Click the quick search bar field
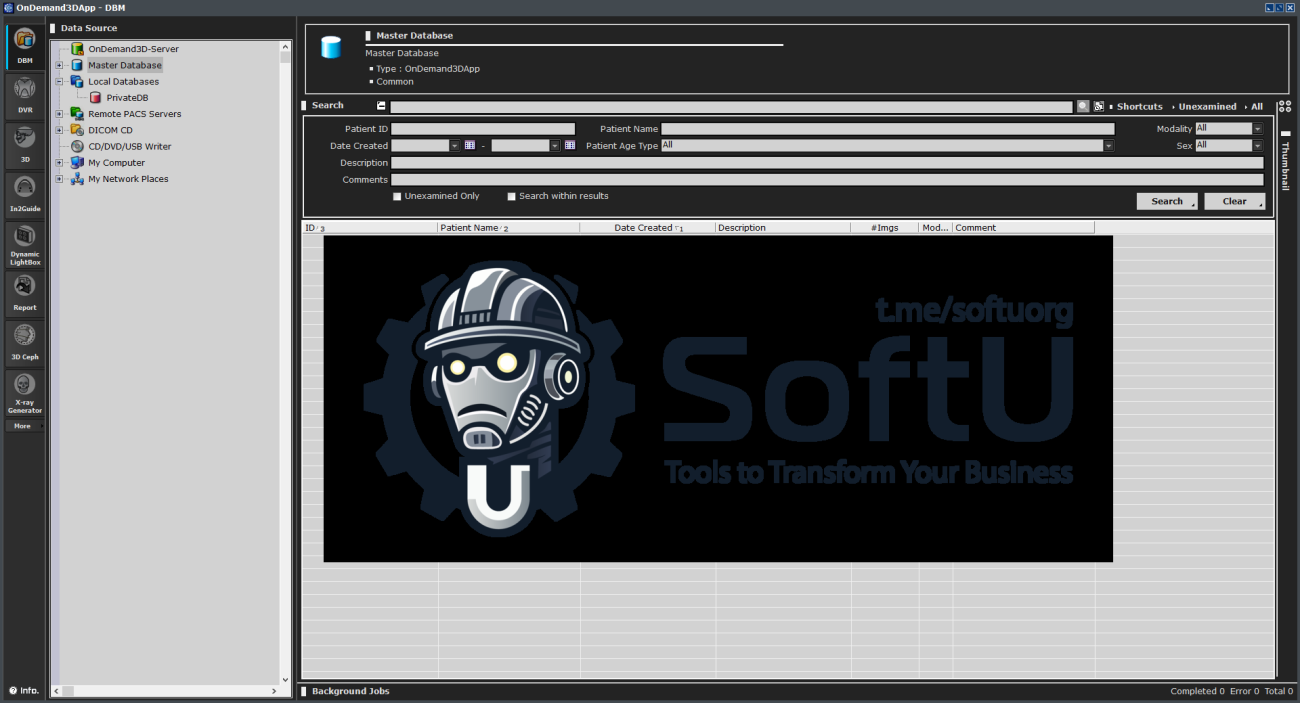 (731, 107)
